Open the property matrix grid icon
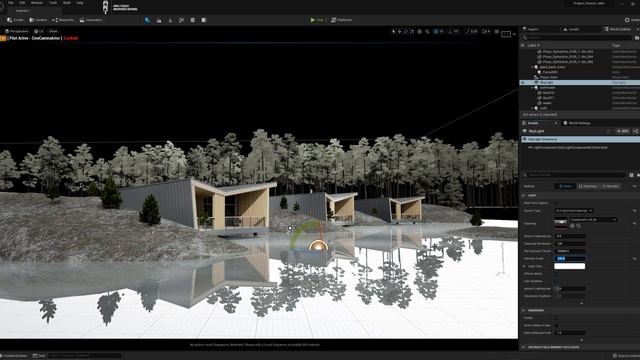Screen dimensions: 640x360 (631, 175)
